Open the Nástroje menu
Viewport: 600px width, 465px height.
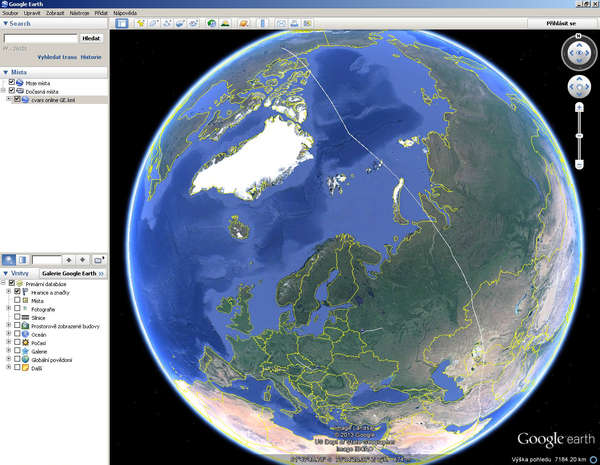(x=79, y=13)
